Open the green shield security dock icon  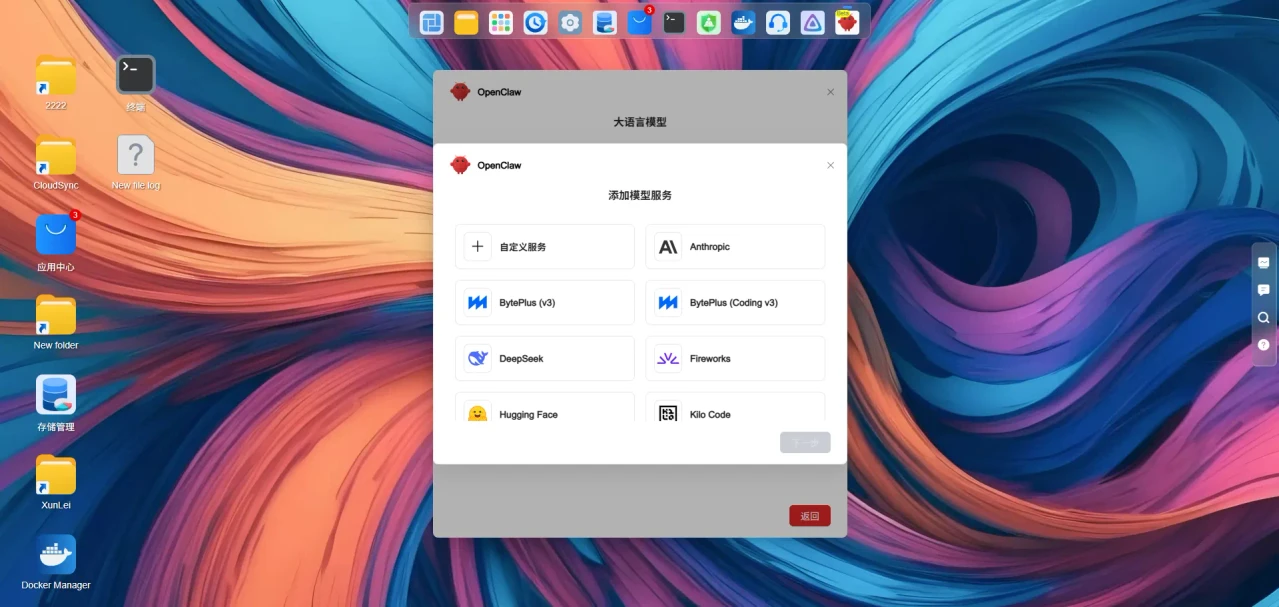click(709, 22)
